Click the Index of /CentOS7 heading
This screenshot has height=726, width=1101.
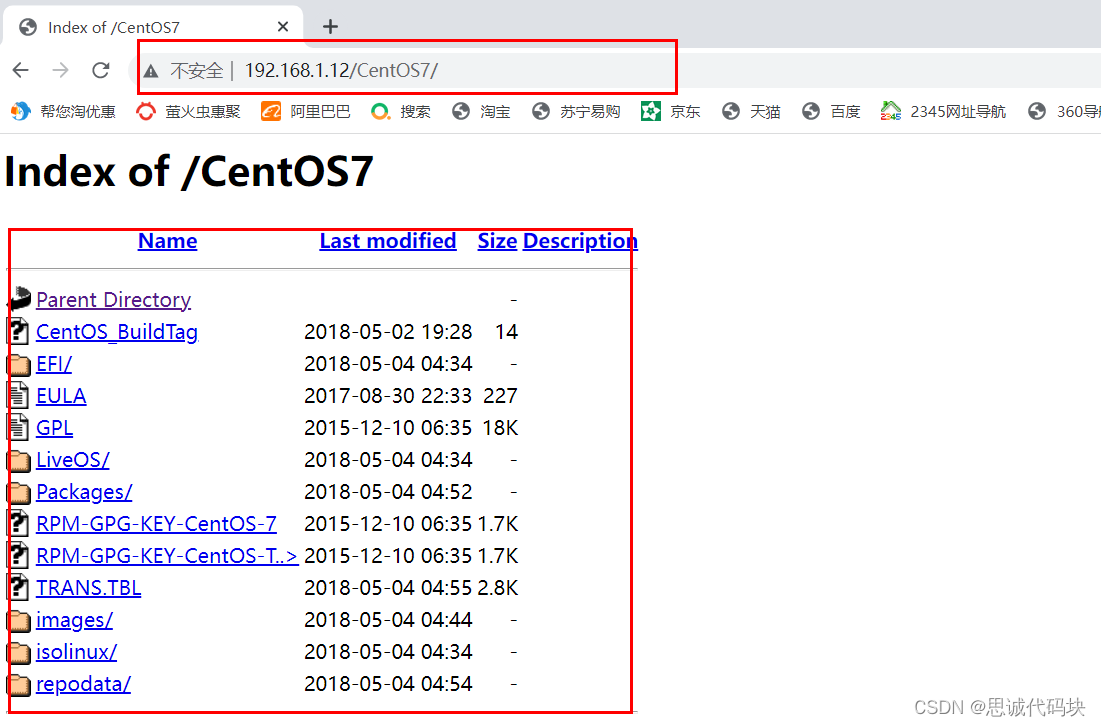189,171
